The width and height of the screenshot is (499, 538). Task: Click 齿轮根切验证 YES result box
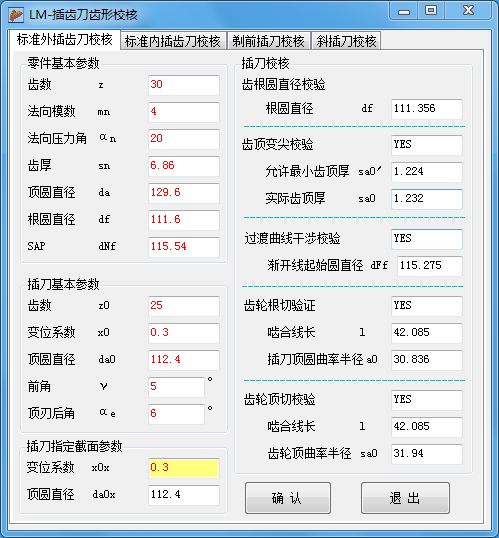(x=427, y=306)
